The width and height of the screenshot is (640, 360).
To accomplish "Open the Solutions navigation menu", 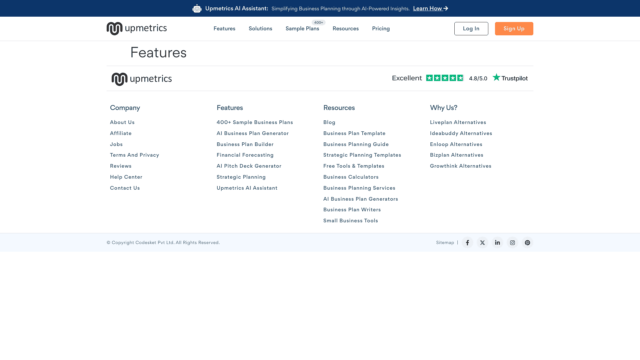I will [260, 29].
